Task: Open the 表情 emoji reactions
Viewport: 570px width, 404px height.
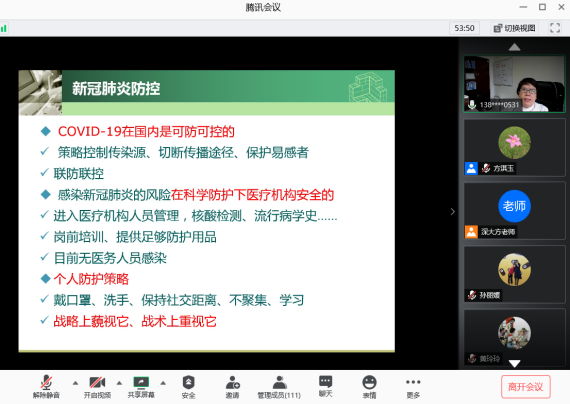Action: (369, 387)
